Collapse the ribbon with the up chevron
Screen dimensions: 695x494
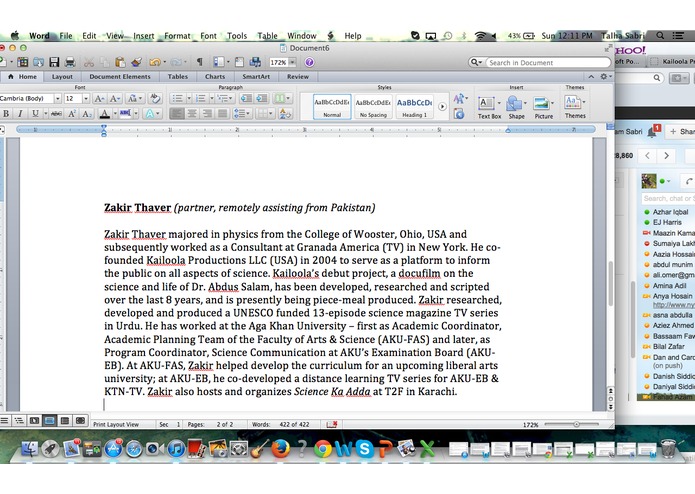click(591, 77)
